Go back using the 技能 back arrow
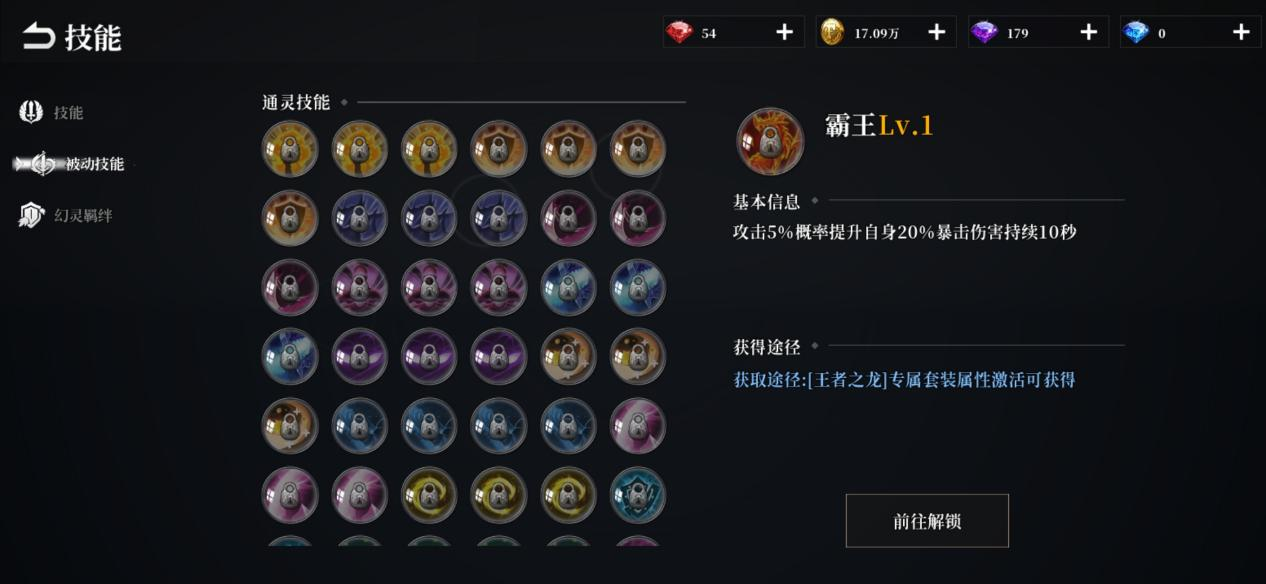This screenshot has height=584, width=1266. coord(39,37)
